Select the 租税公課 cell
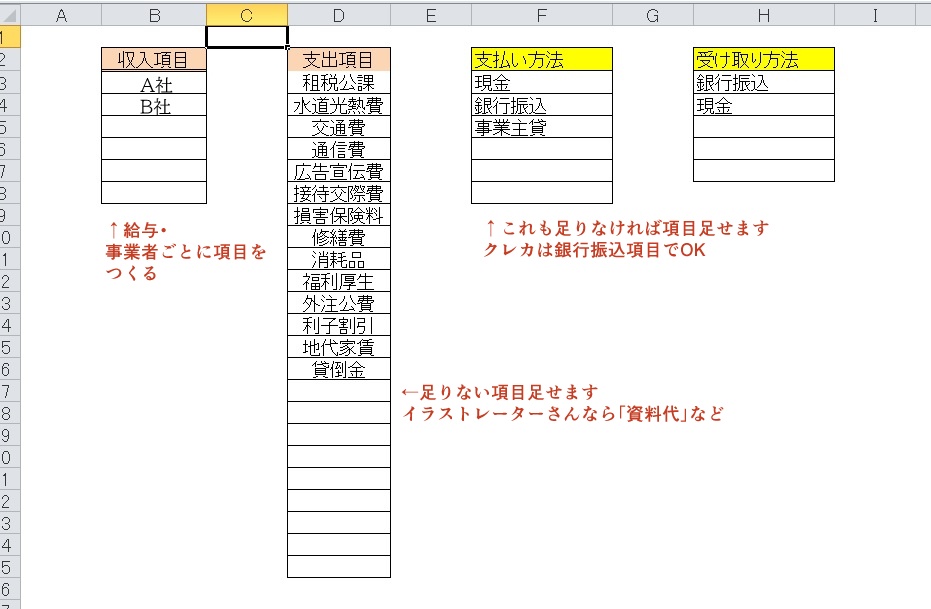Viewport: 931px width, 609px height. (x=338, y=83)
